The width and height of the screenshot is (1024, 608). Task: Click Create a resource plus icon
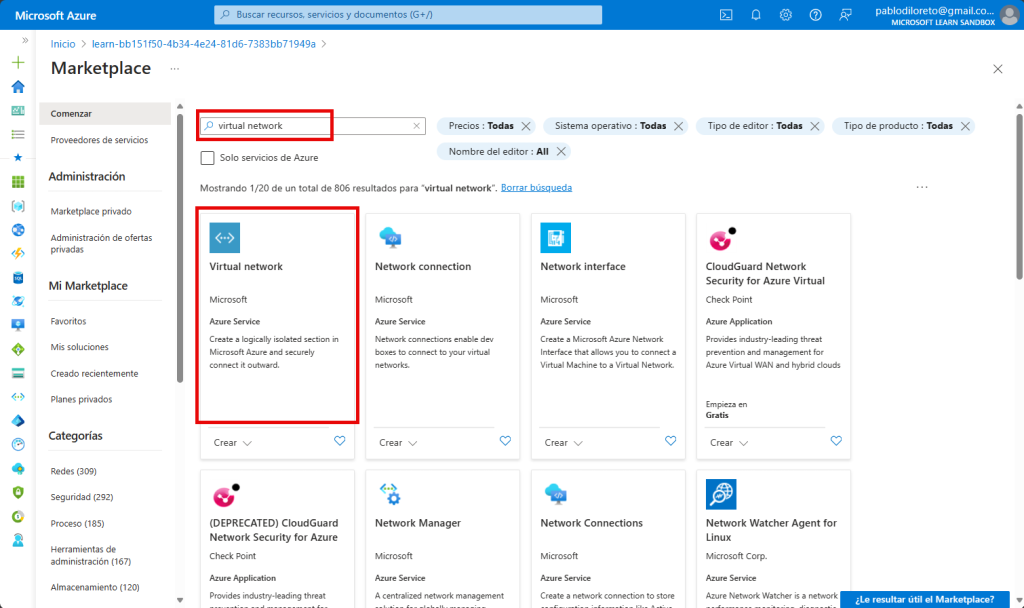pos(17,62)
